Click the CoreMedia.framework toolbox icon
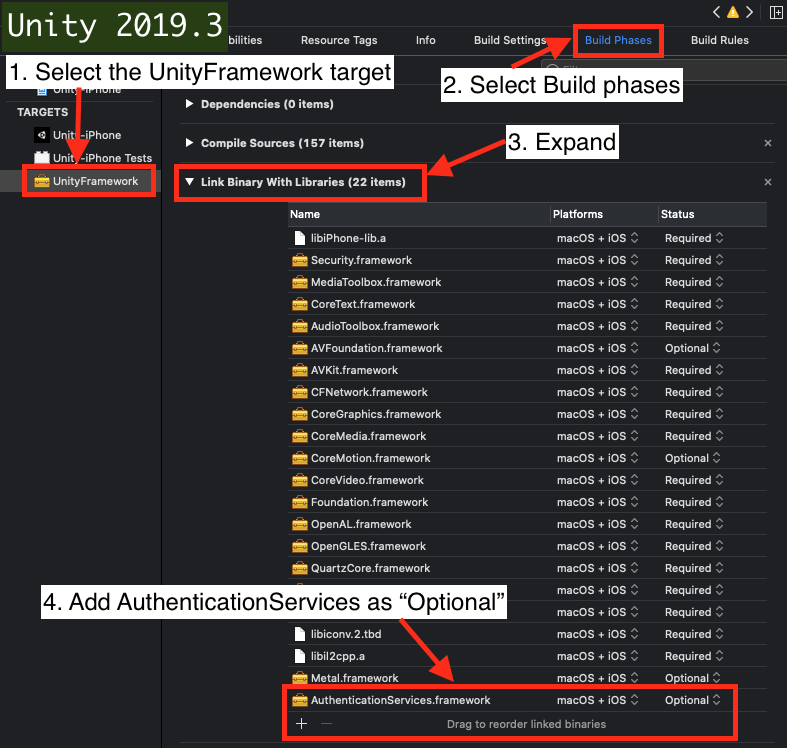This screenshot has width=787, height=748. (300, 436)
